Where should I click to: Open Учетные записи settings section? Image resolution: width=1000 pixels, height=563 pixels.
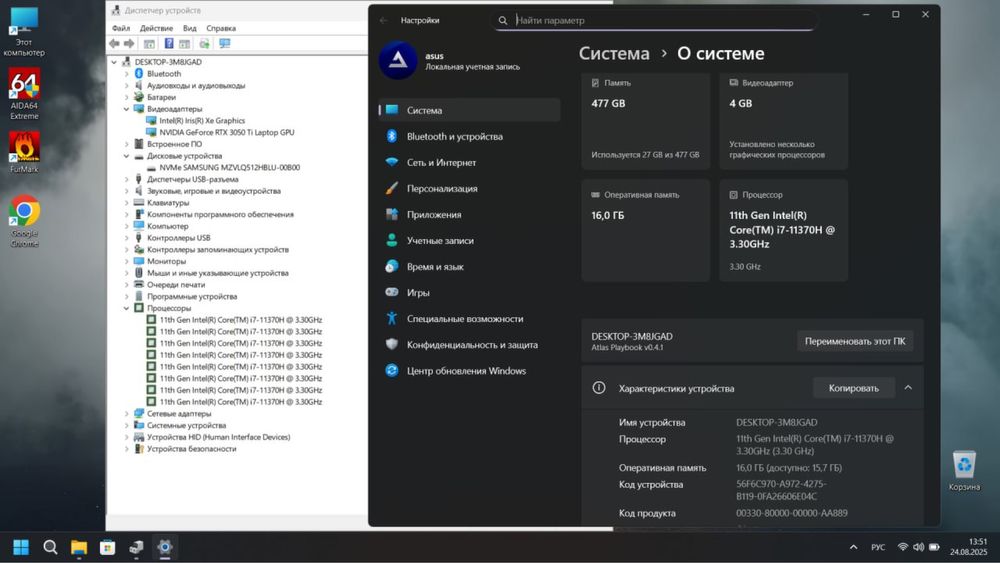point(469,241)
